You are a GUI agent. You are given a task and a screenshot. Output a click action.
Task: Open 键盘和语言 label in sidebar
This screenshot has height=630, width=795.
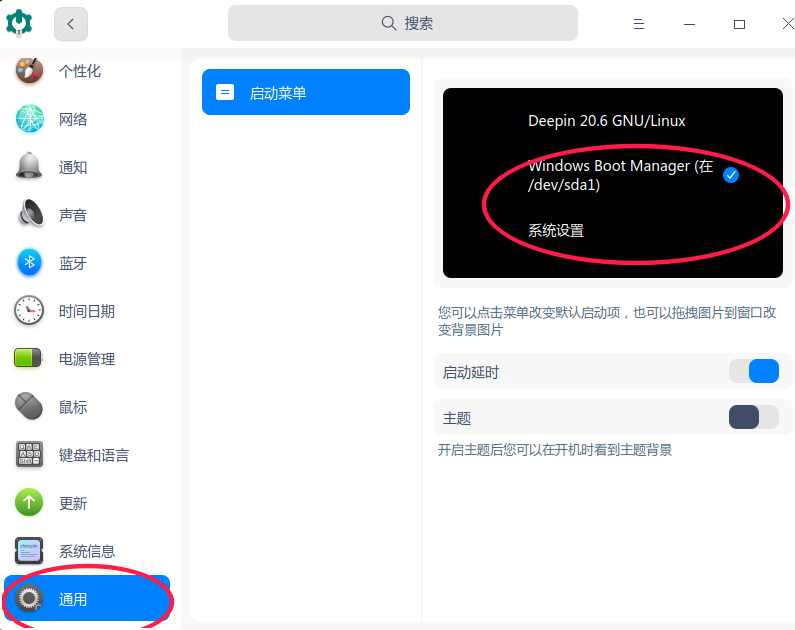[94, 455]
